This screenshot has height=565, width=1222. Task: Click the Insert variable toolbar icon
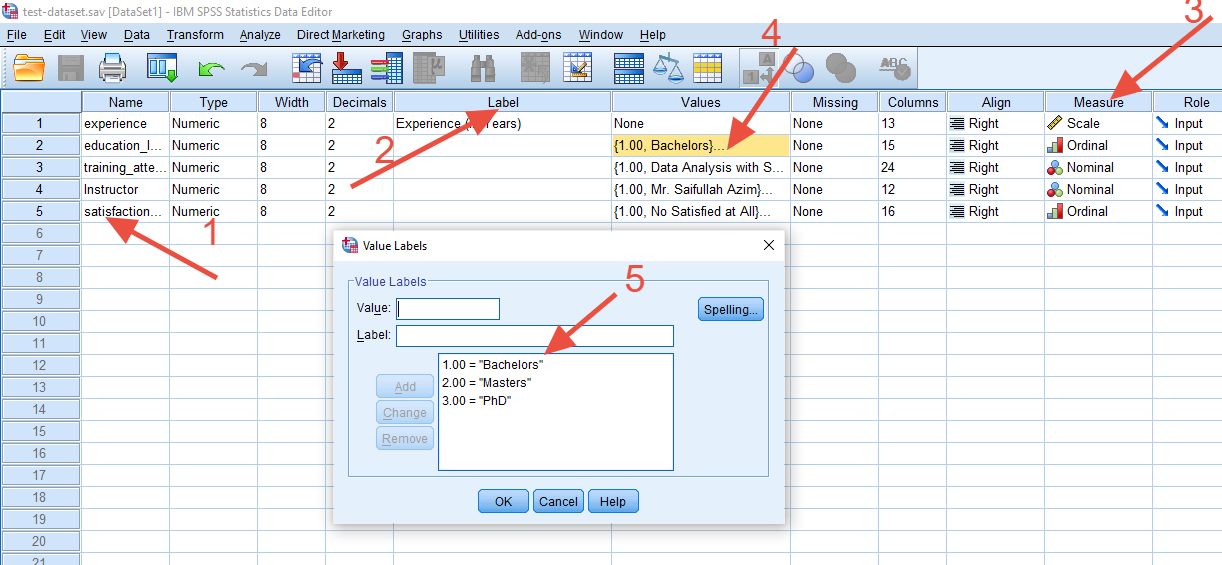coord(577,68)
